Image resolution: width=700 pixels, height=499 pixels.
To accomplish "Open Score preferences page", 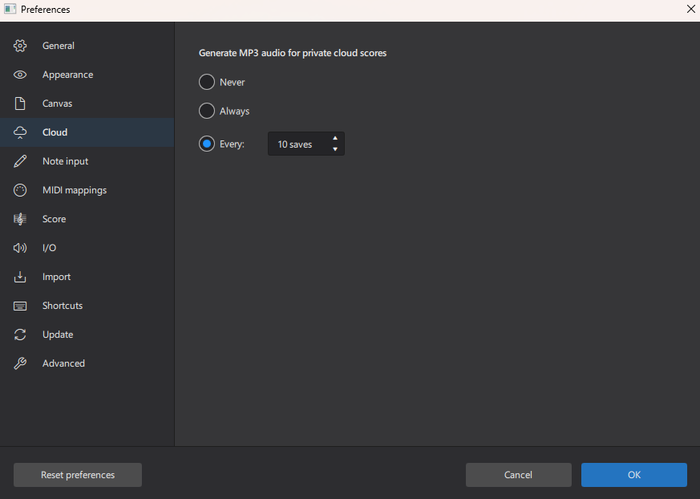I will (87, 219).
